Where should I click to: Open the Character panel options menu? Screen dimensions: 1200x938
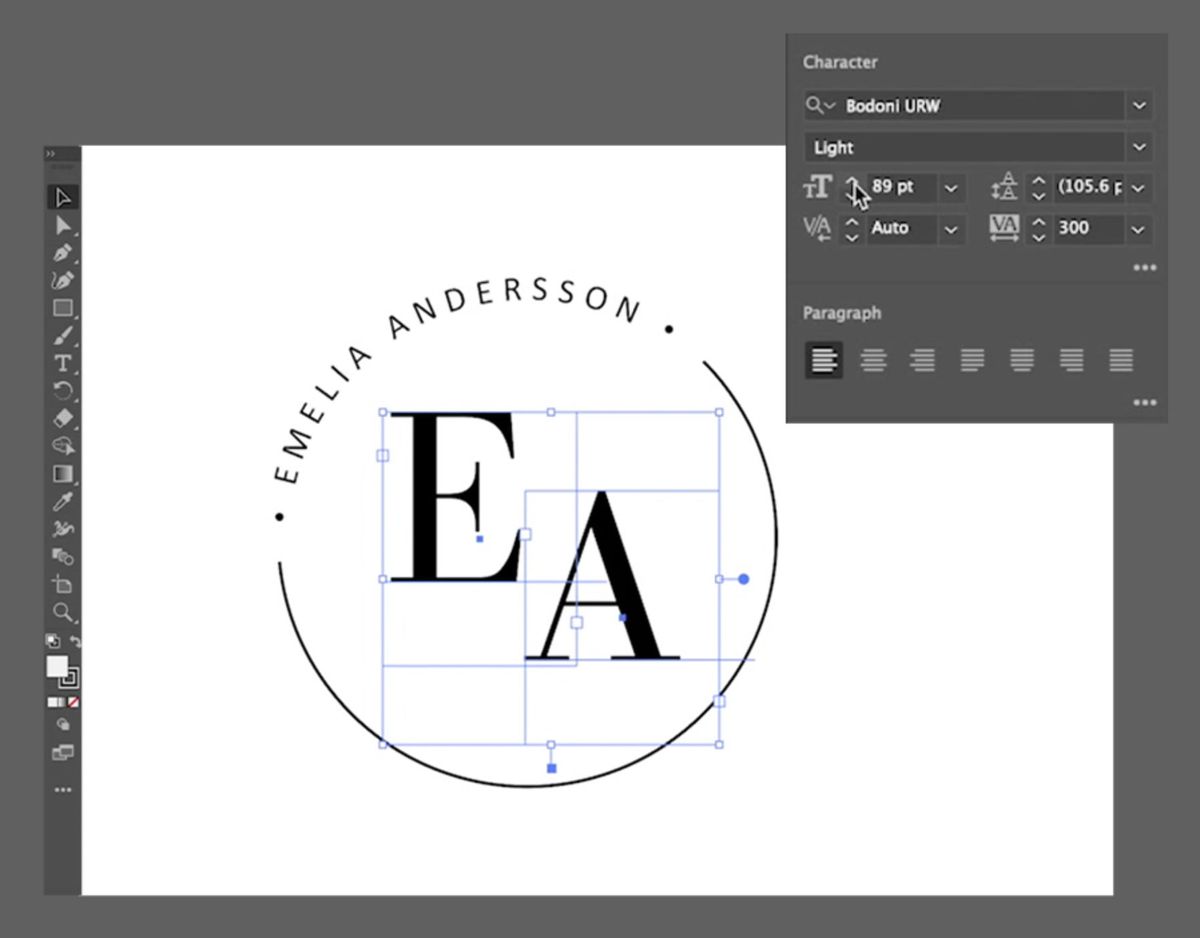pyautogui.click(x=1146, y=267)
